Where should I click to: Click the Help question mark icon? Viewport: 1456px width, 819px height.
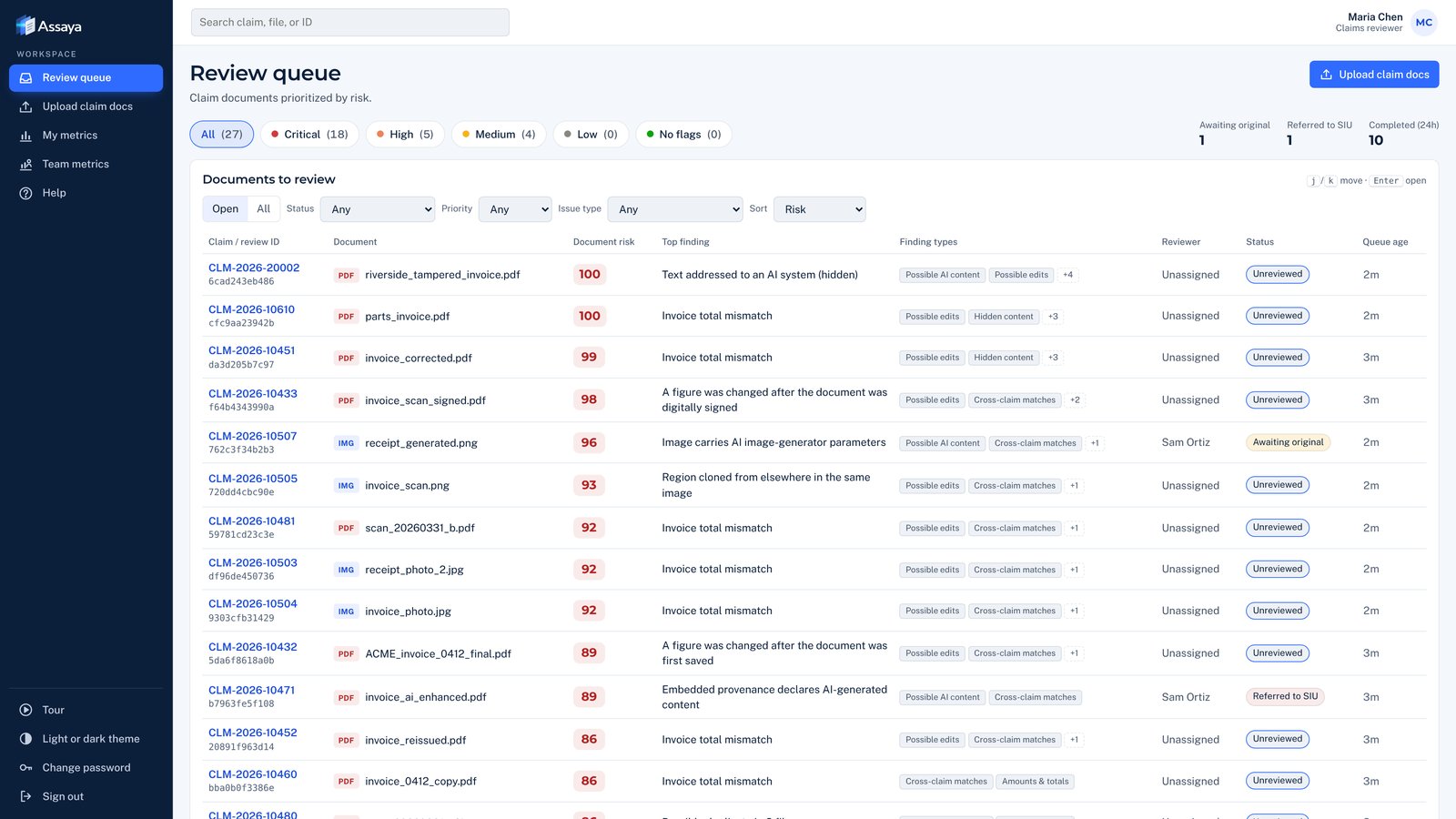point(25,193)
